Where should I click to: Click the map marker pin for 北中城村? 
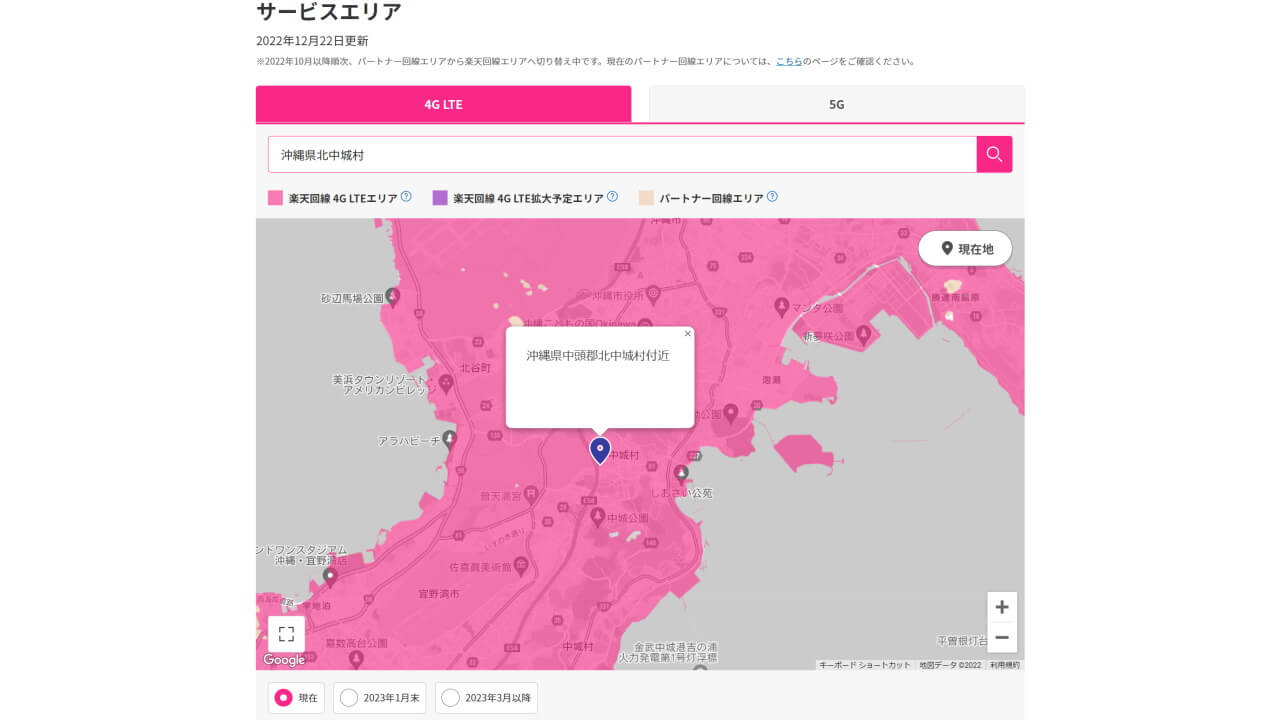(599, 450)
